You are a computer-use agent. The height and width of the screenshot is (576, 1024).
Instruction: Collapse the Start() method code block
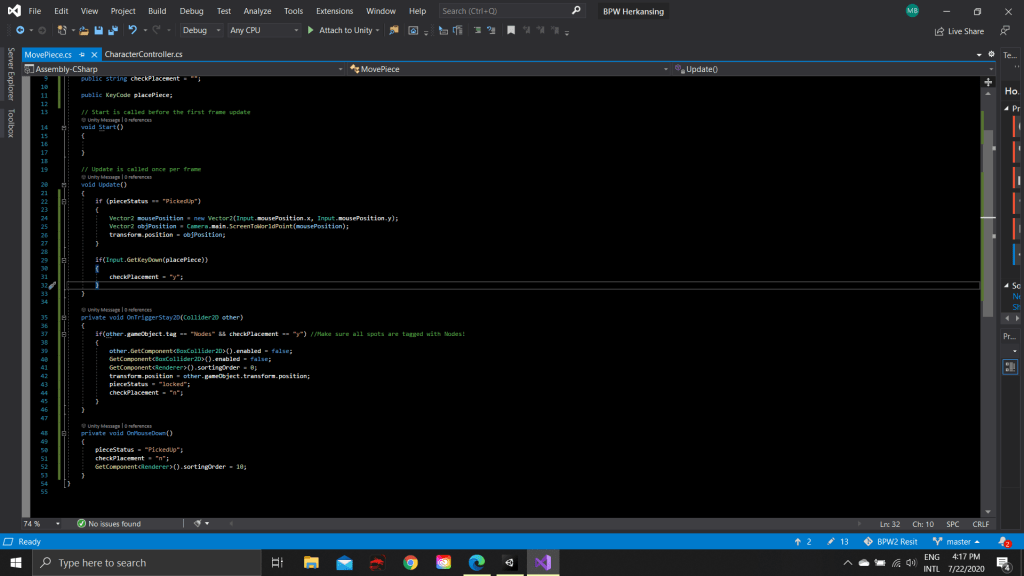[64, 128]
